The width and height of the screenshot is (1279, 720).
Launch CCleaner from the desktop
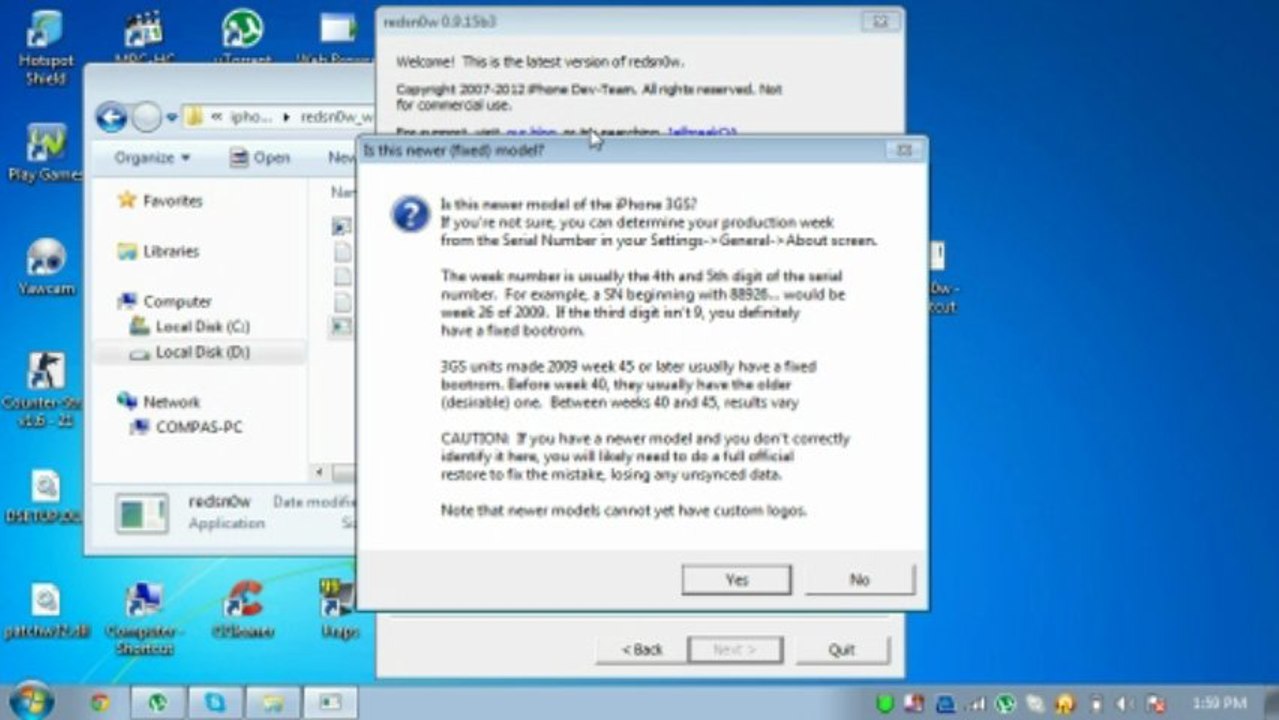tap(243, 610)
